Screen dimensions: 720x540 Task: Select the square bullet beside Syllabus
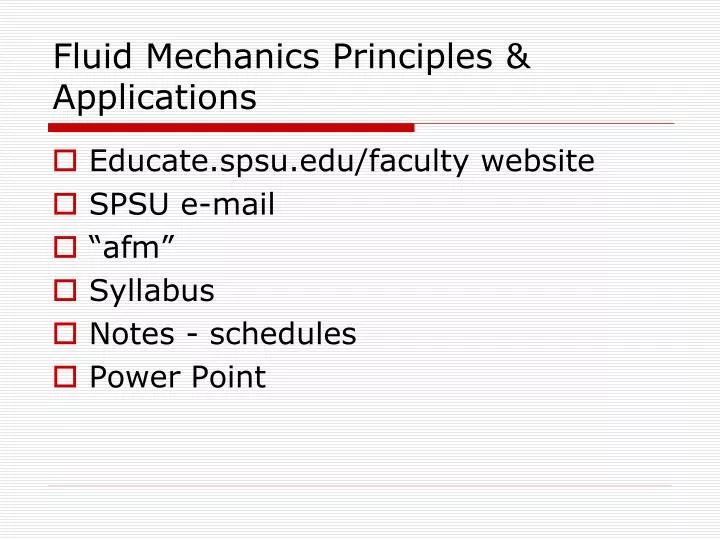[65, 290]
